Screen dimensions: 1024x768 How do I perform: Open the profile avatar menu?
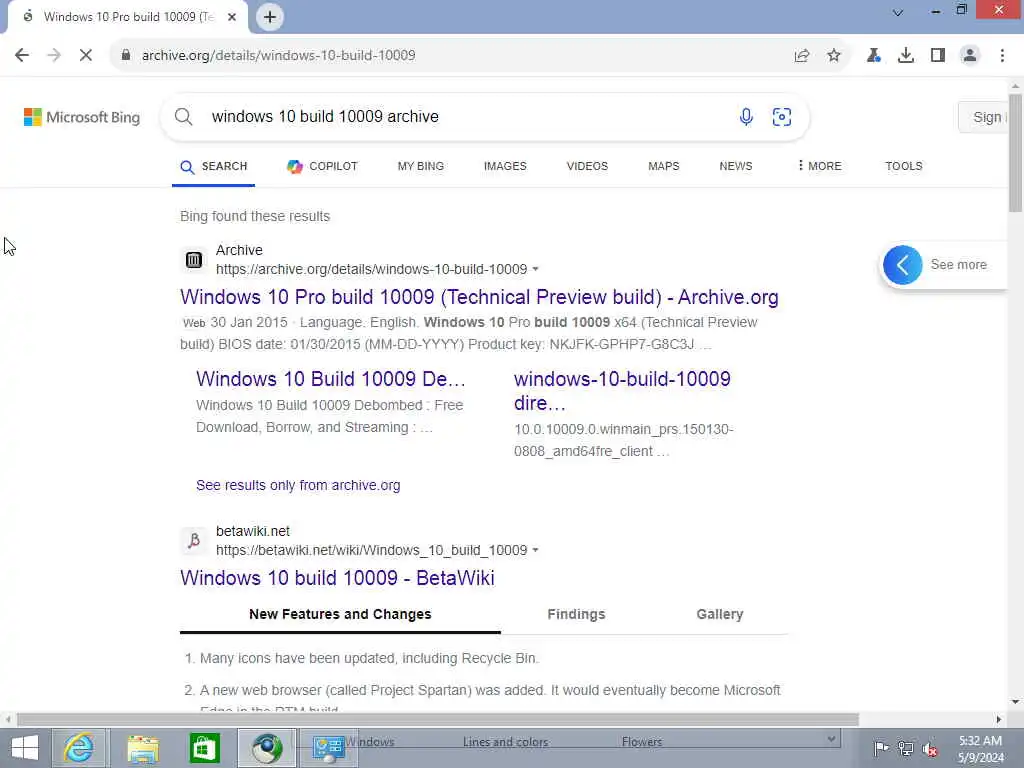970,56
